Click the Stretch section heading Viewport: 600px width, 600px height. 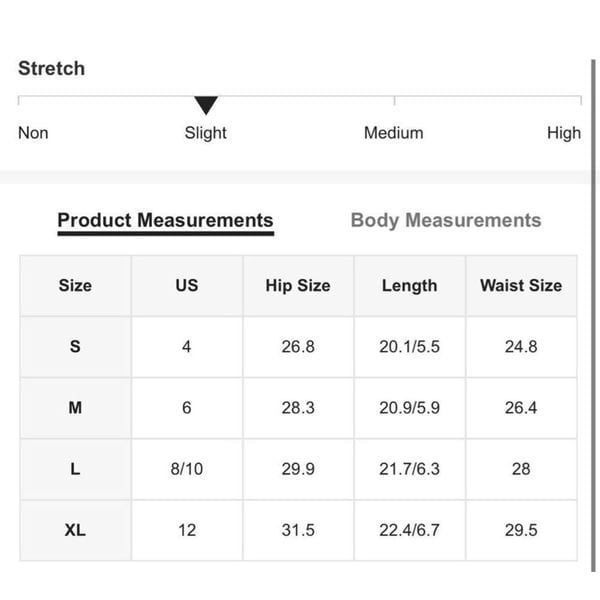pyautogui.click(x=52, y=69)
